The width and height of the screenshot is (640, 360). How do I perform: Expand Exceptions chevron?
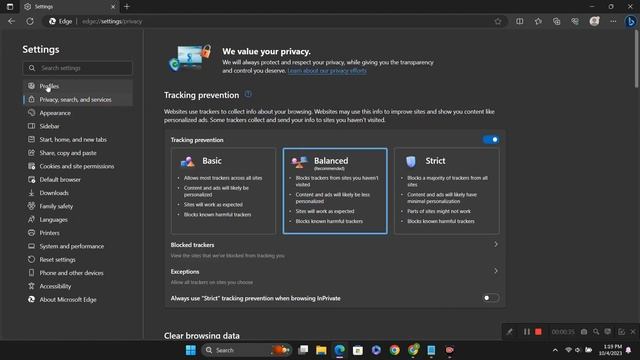click(x=496, y=271)
